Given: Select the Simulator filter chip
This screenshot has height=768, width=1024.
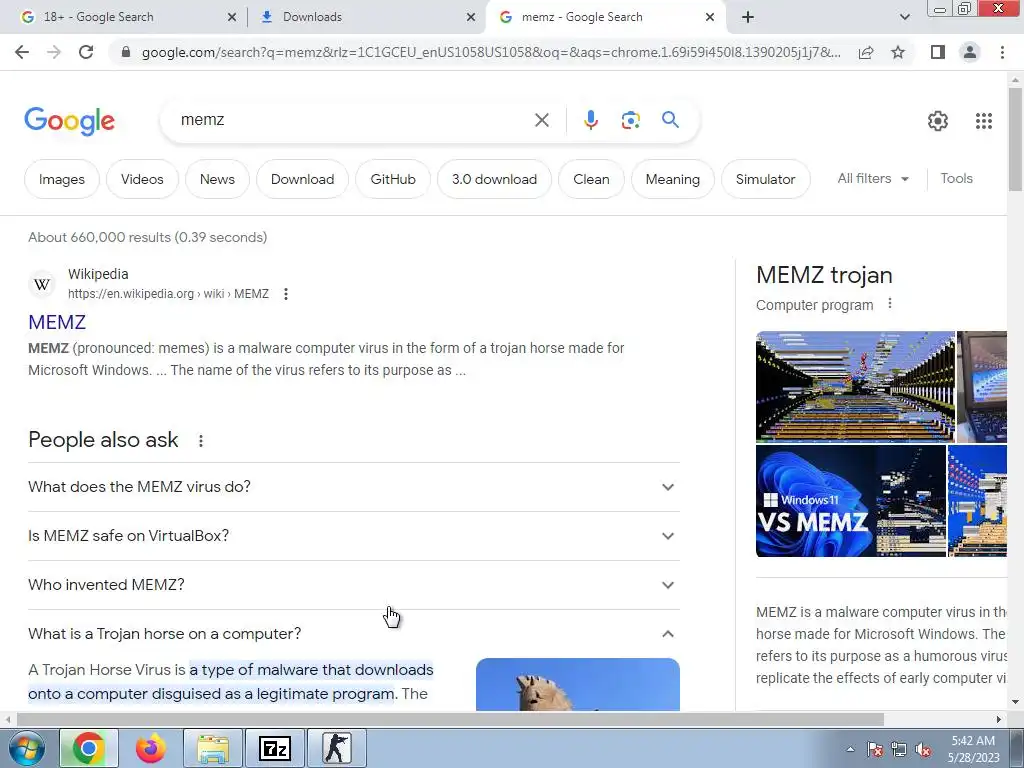Looking at the screenshot, I should tap(765, 179).
